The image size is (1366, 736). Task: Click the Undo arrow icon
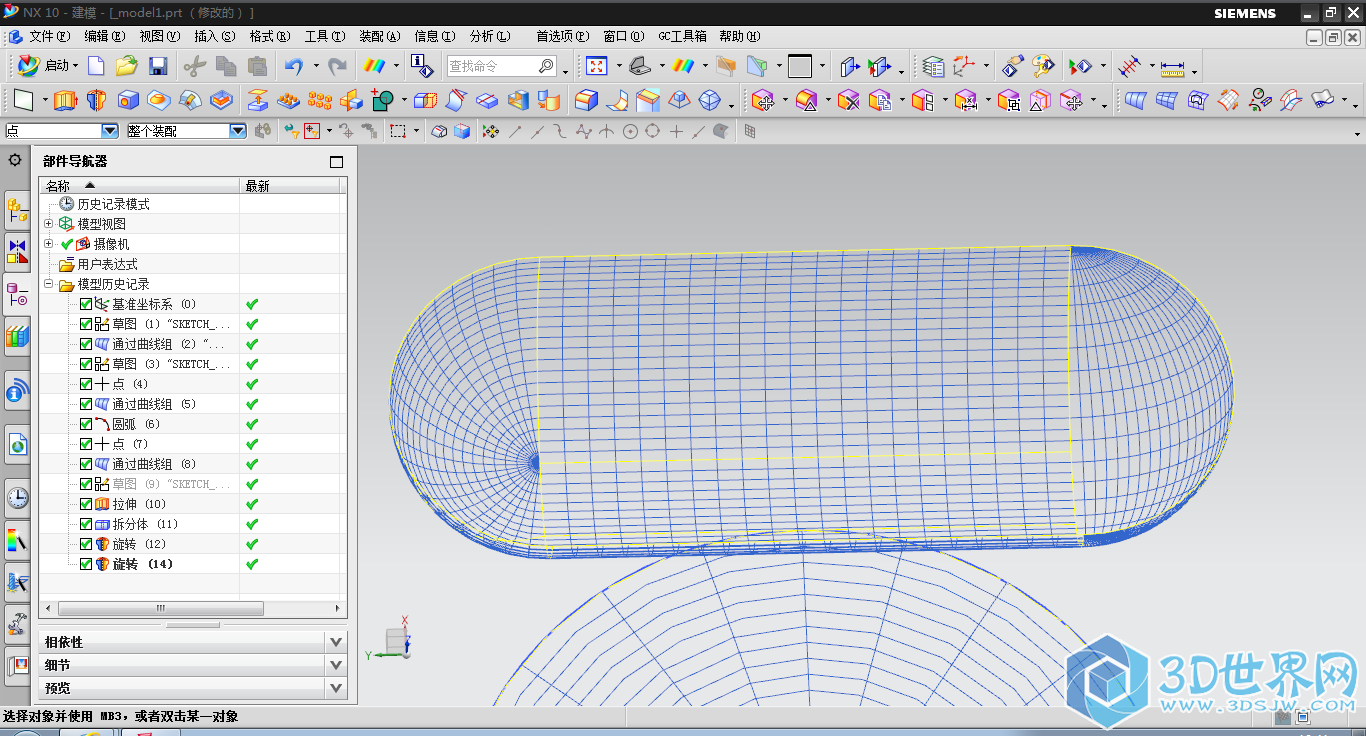(294, 66)
